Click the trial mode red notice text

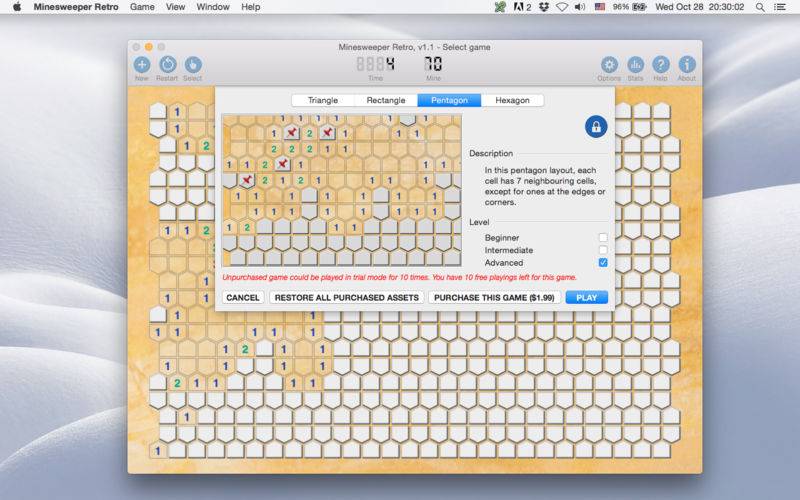pyautogui.click(x=399, y=278)
